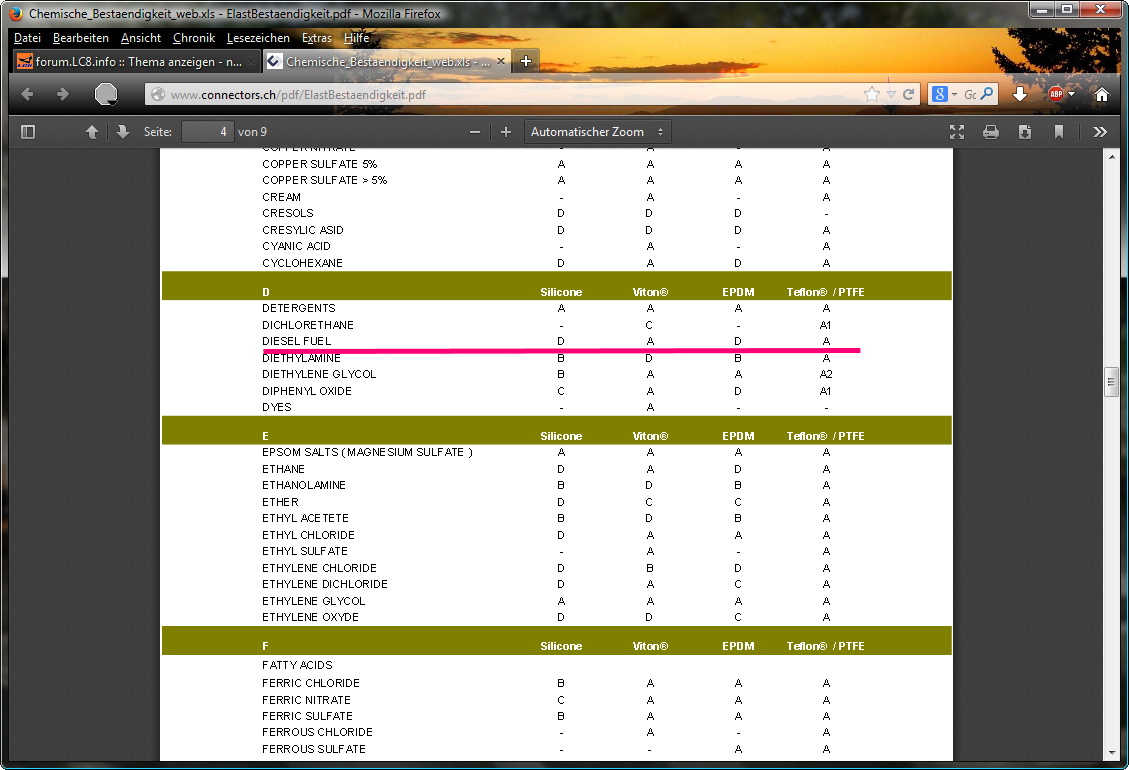This screenshot has height=770, width=1129.
Task: Expand the PDF tools overflow menu
Action: click(1100, 132)
